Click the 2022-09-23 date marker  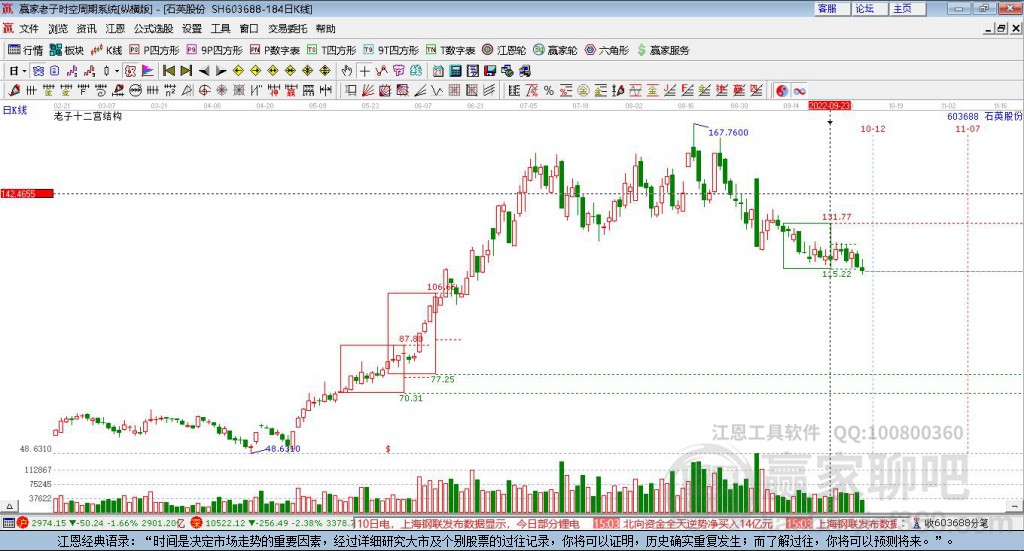click(x=829, y=105)
